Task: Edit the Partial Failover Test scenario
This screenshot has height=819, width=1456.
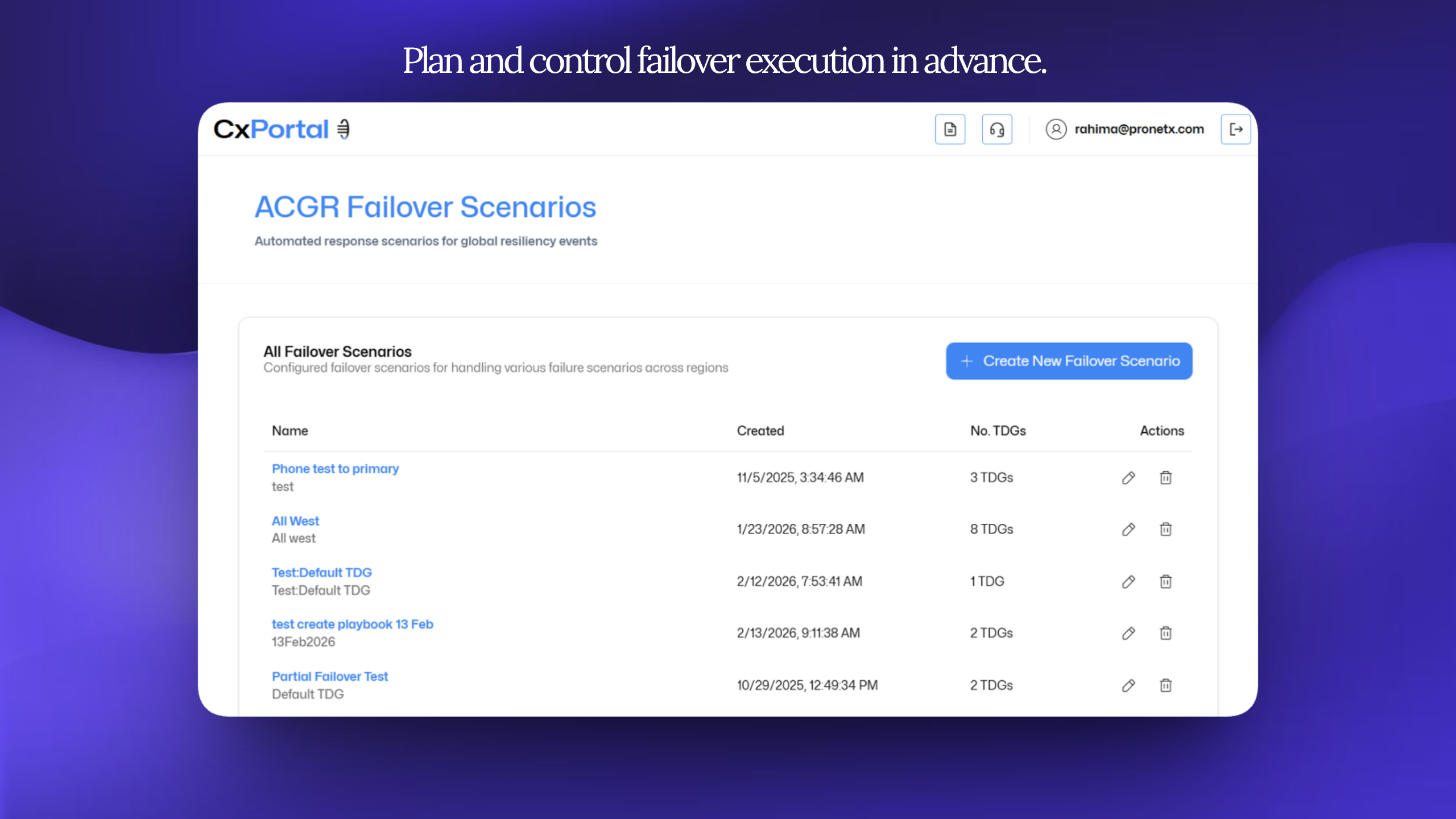Action: [1128, 685]
